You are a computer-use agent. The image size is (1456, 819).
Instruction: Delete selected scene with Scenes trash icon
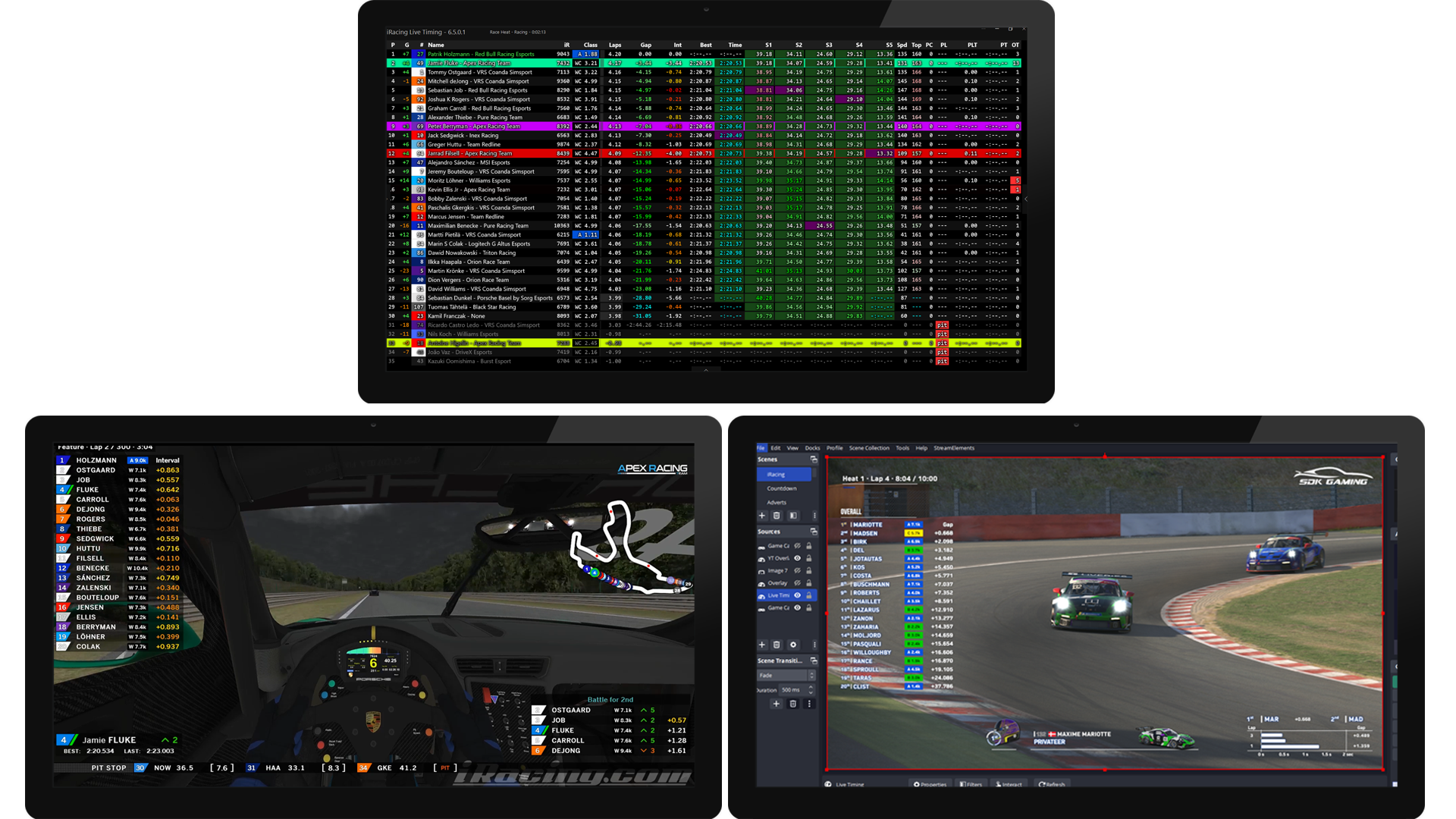(x=777, y=516)
